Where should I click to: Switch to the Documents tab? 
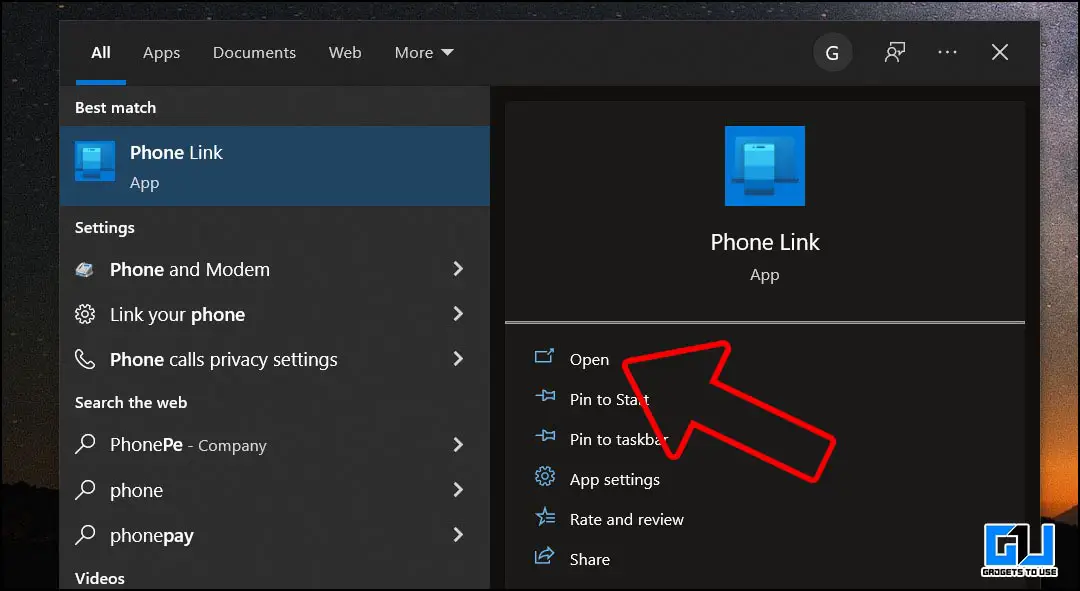pyautogui.click(x=254, y=52)
